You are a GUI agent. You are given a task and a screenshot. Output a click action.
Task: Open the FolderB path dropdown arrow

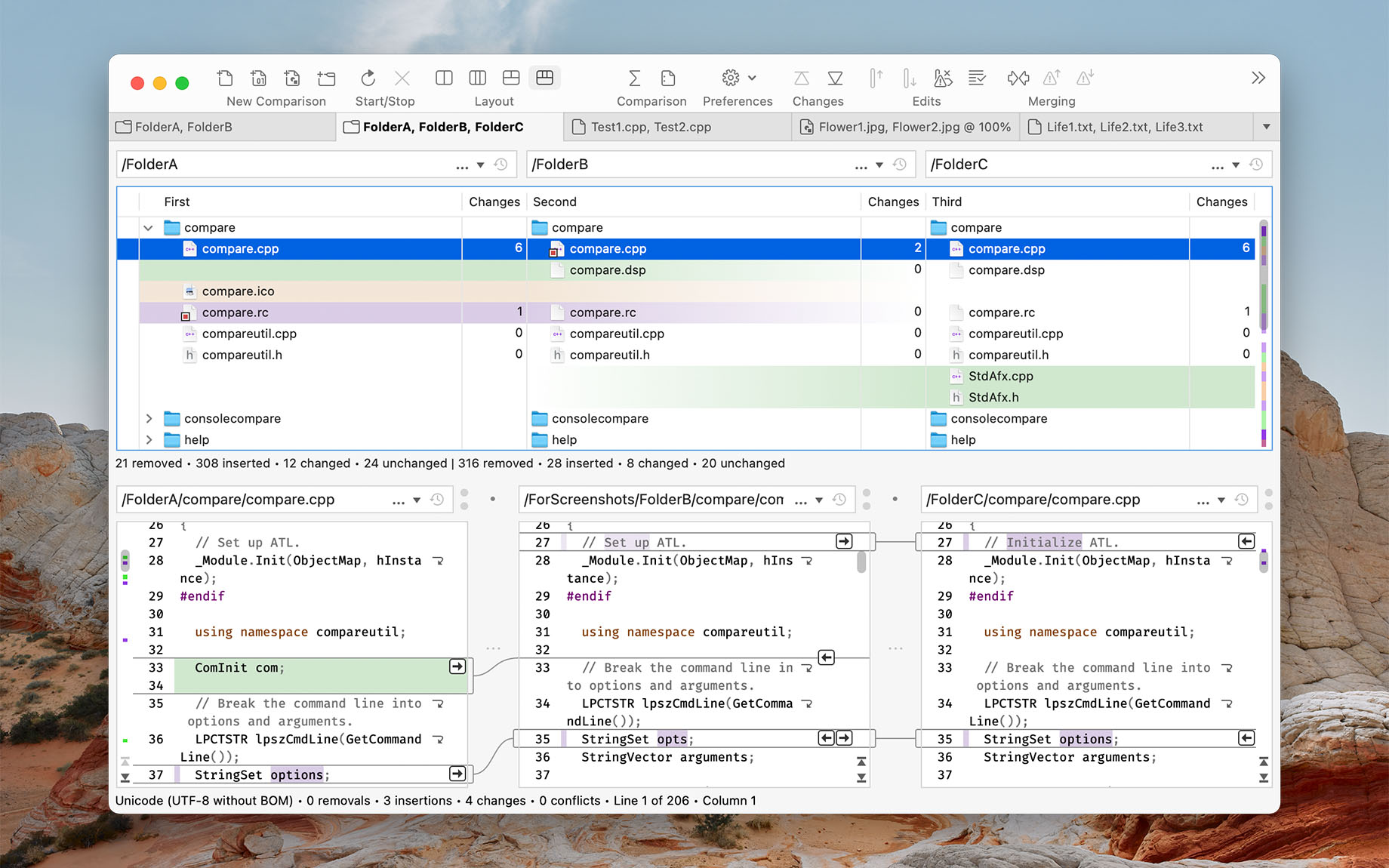tap(879, 164)
